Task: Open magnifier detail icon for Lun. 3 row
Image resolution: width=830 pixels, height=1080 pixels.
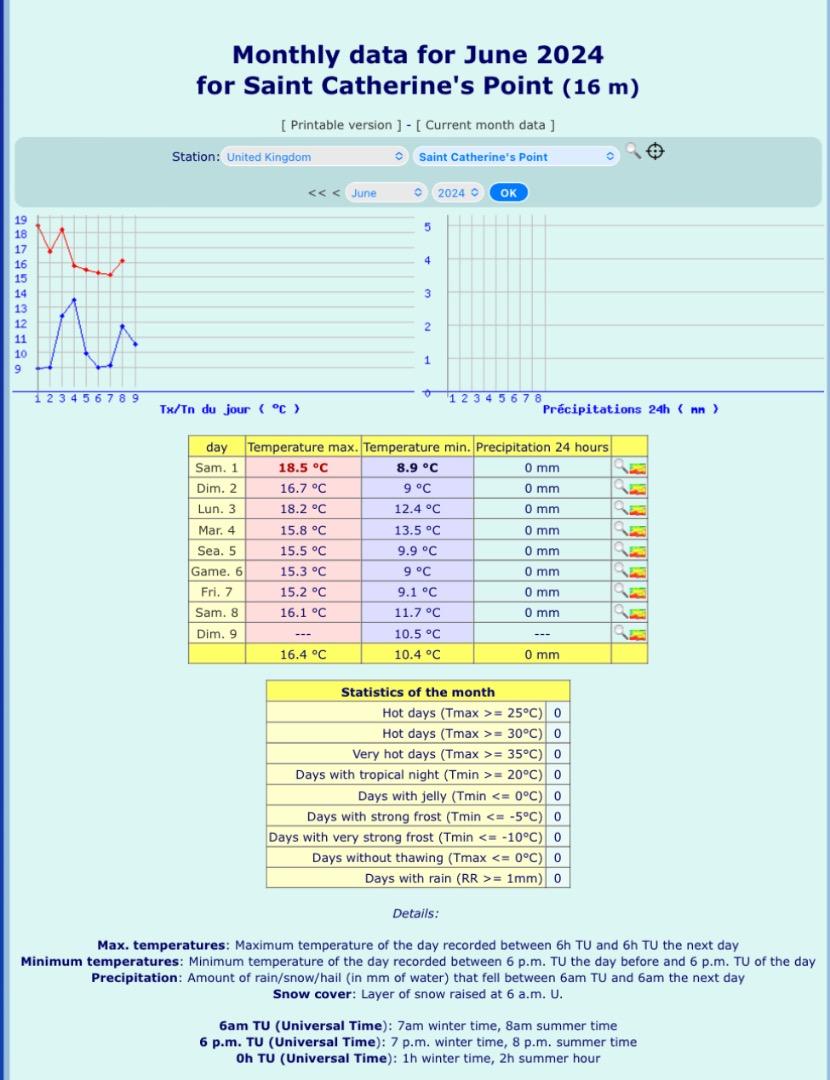Action: 621,508
